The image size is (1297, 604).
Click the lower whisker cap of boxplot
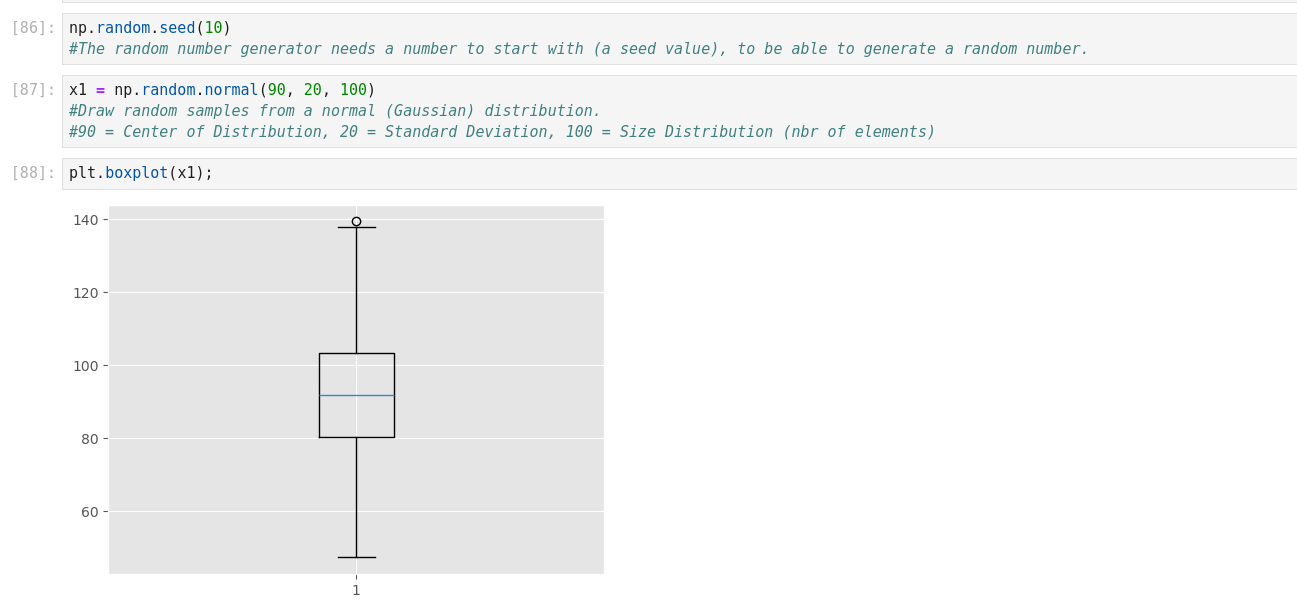[356, 557]
